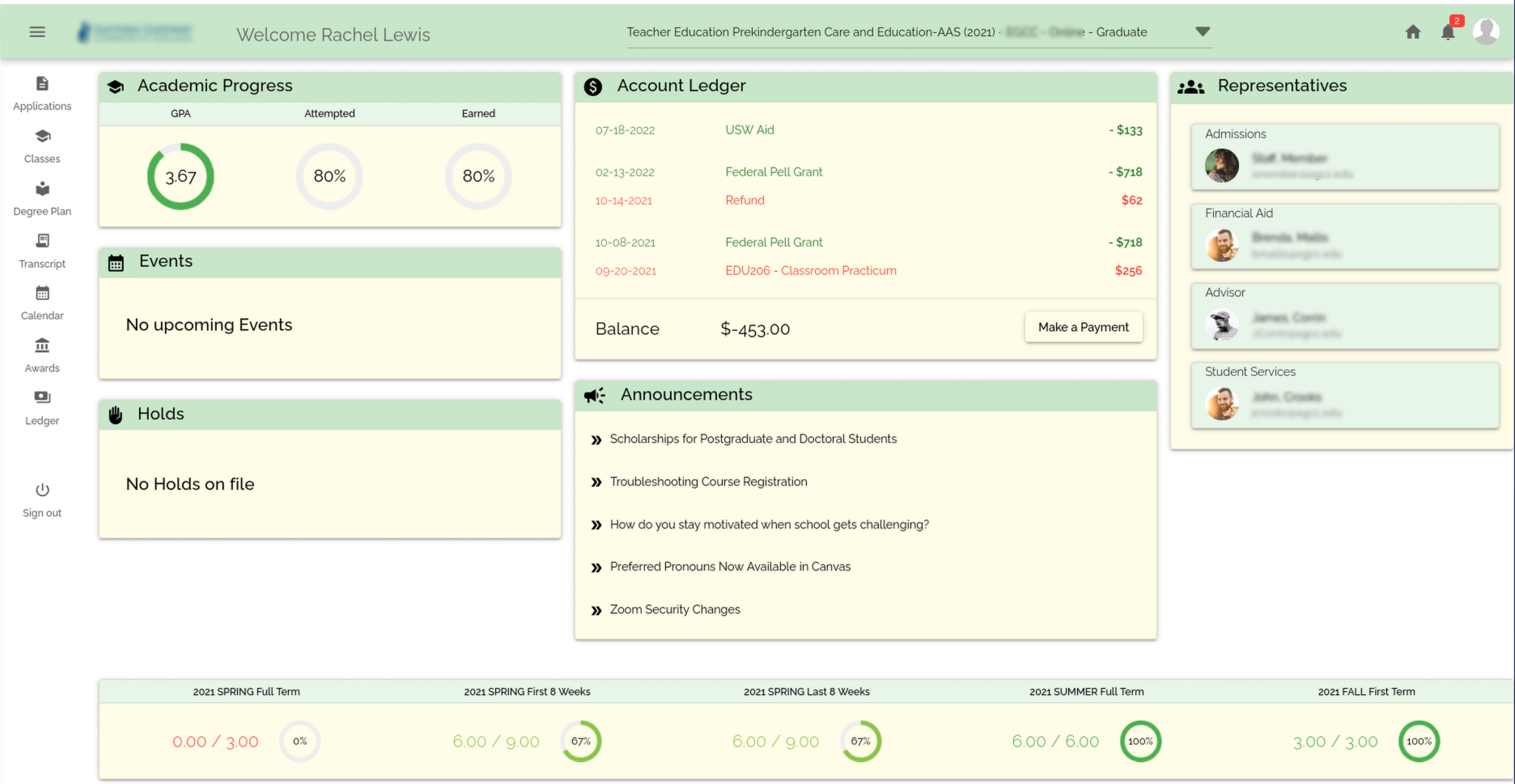Select the Financial Aid representative card
The width and height of the screenshot is (1515, 784).
[1344, 236]
